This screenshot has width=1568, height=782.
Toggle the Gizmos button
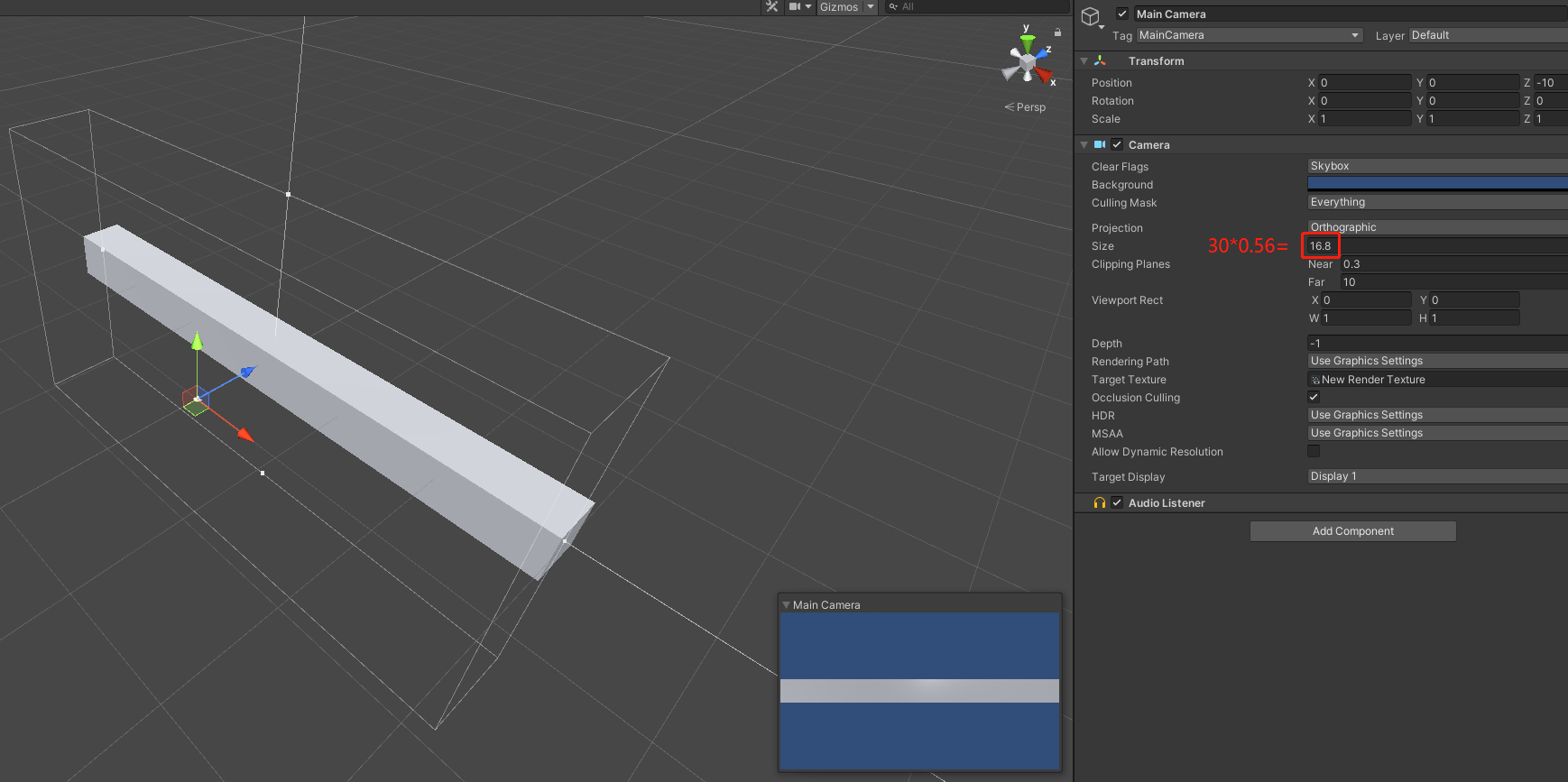click(x=839, y=6)
